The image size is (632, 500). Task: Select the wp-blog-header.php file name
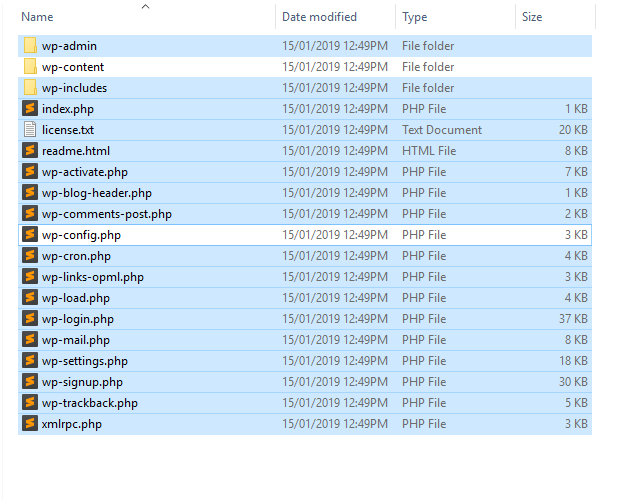point(97,193)
